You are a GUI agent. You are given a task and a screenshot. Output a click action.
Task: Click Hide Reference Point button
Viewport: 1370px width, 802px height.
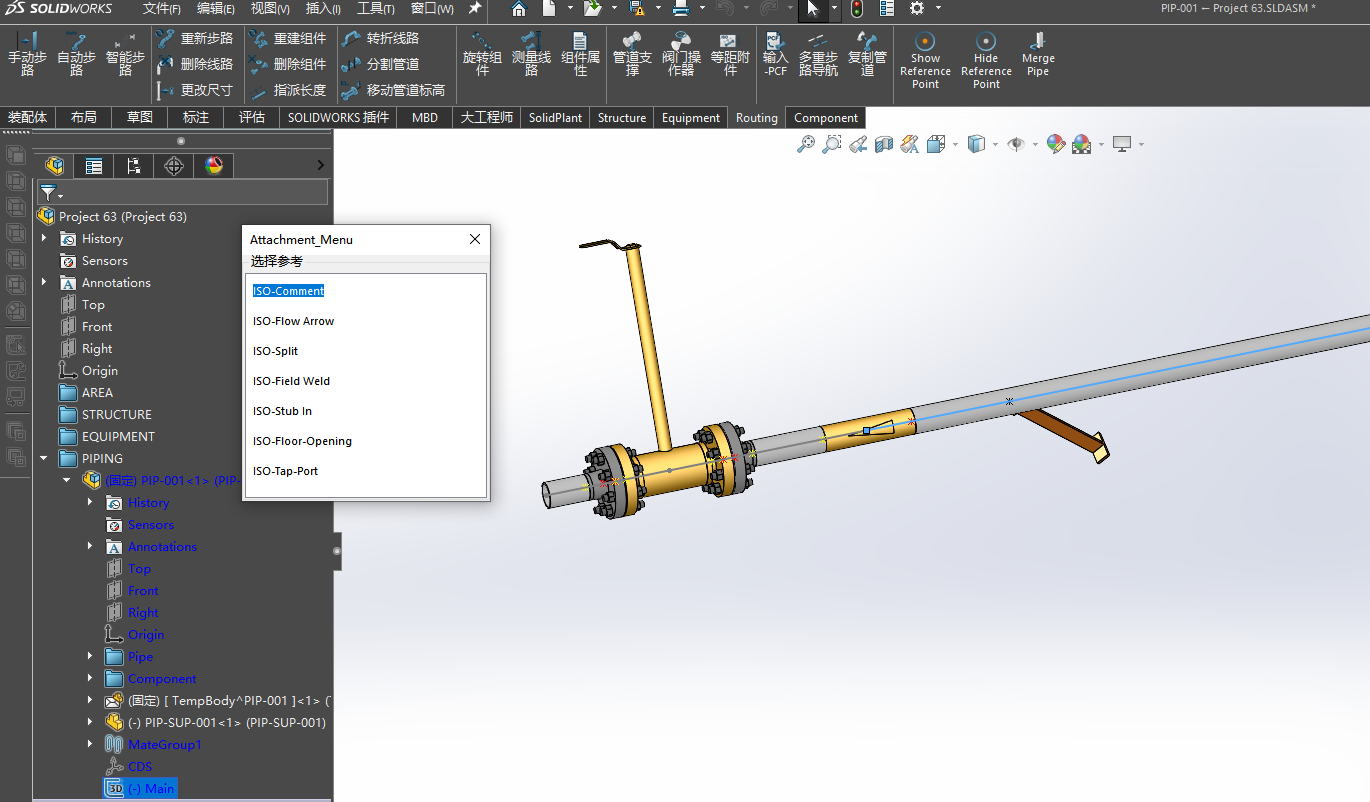[986, 60]
